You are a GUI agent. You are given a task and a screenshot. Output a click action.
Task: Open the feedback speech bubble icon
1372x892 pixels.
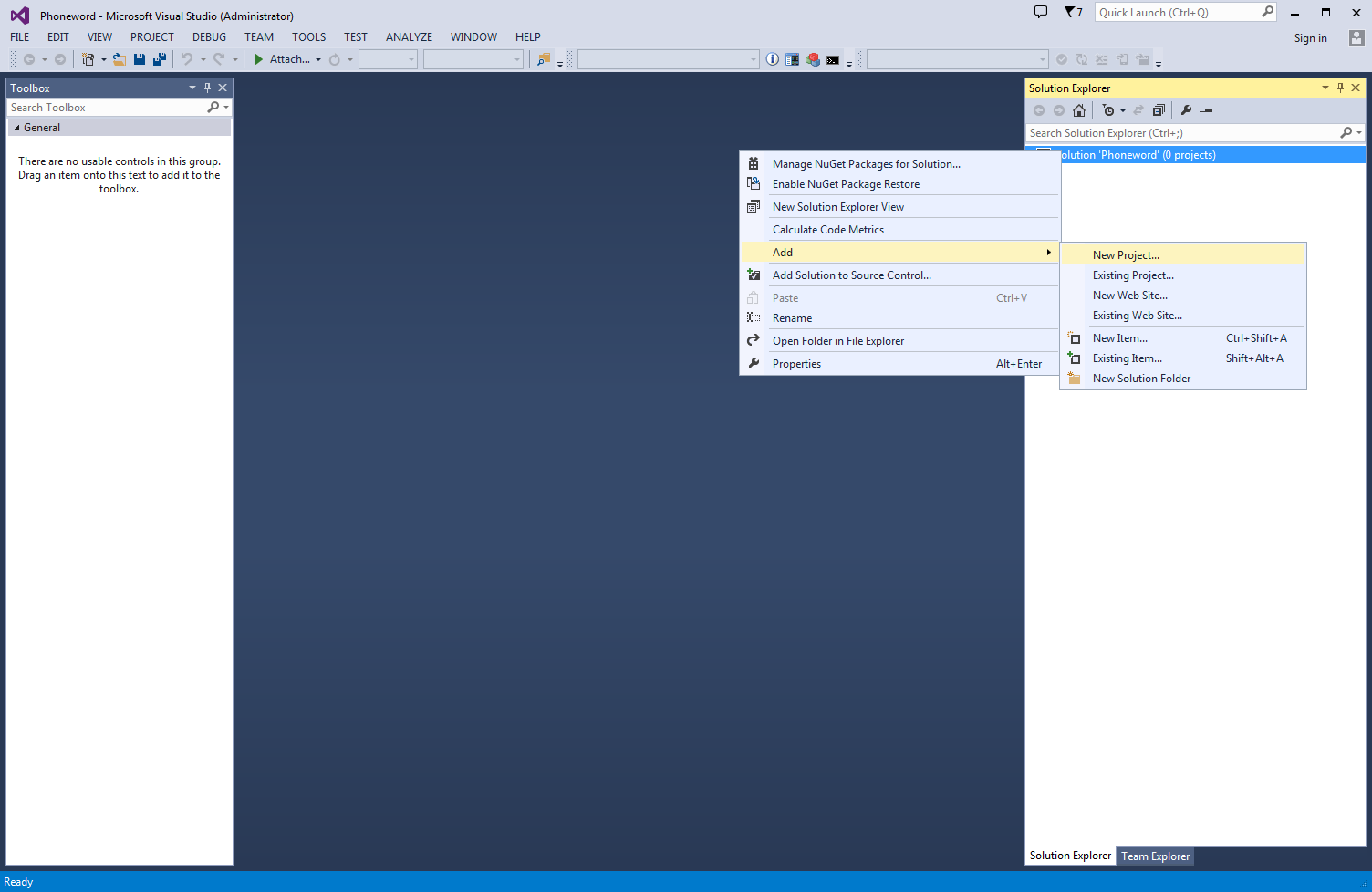[x=1041, y=13]
